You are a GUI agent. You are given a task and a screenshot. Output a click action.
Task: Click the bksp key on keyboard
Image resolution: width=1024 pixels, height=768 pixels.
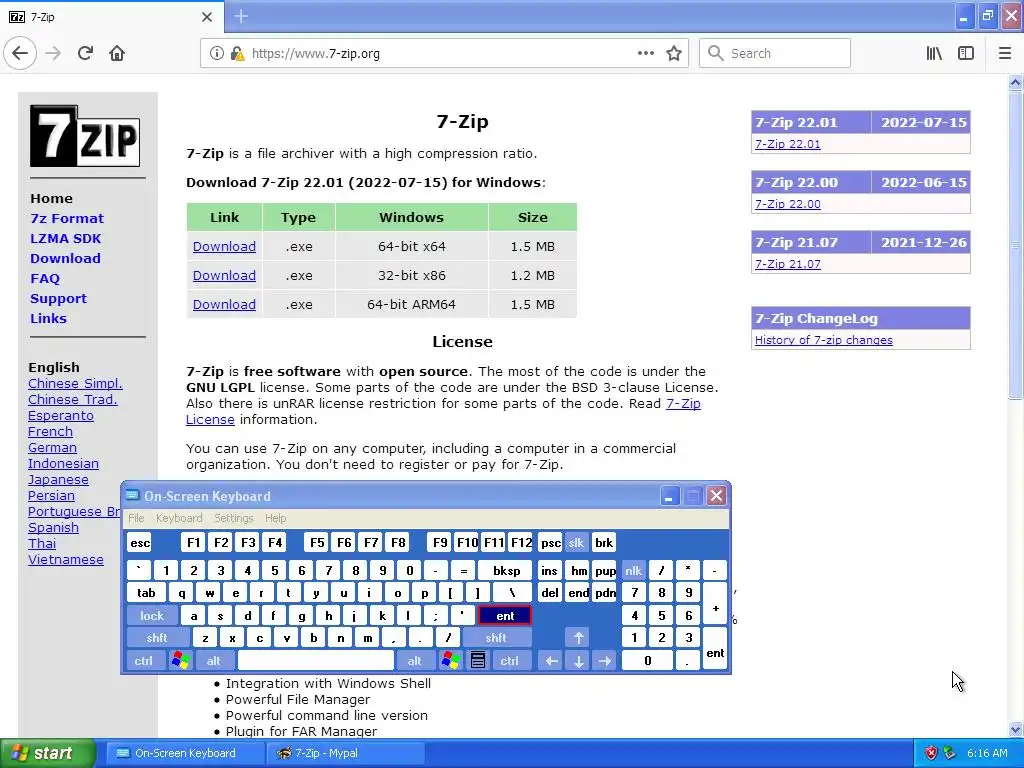pyautogui.click(x=506, y=571)
